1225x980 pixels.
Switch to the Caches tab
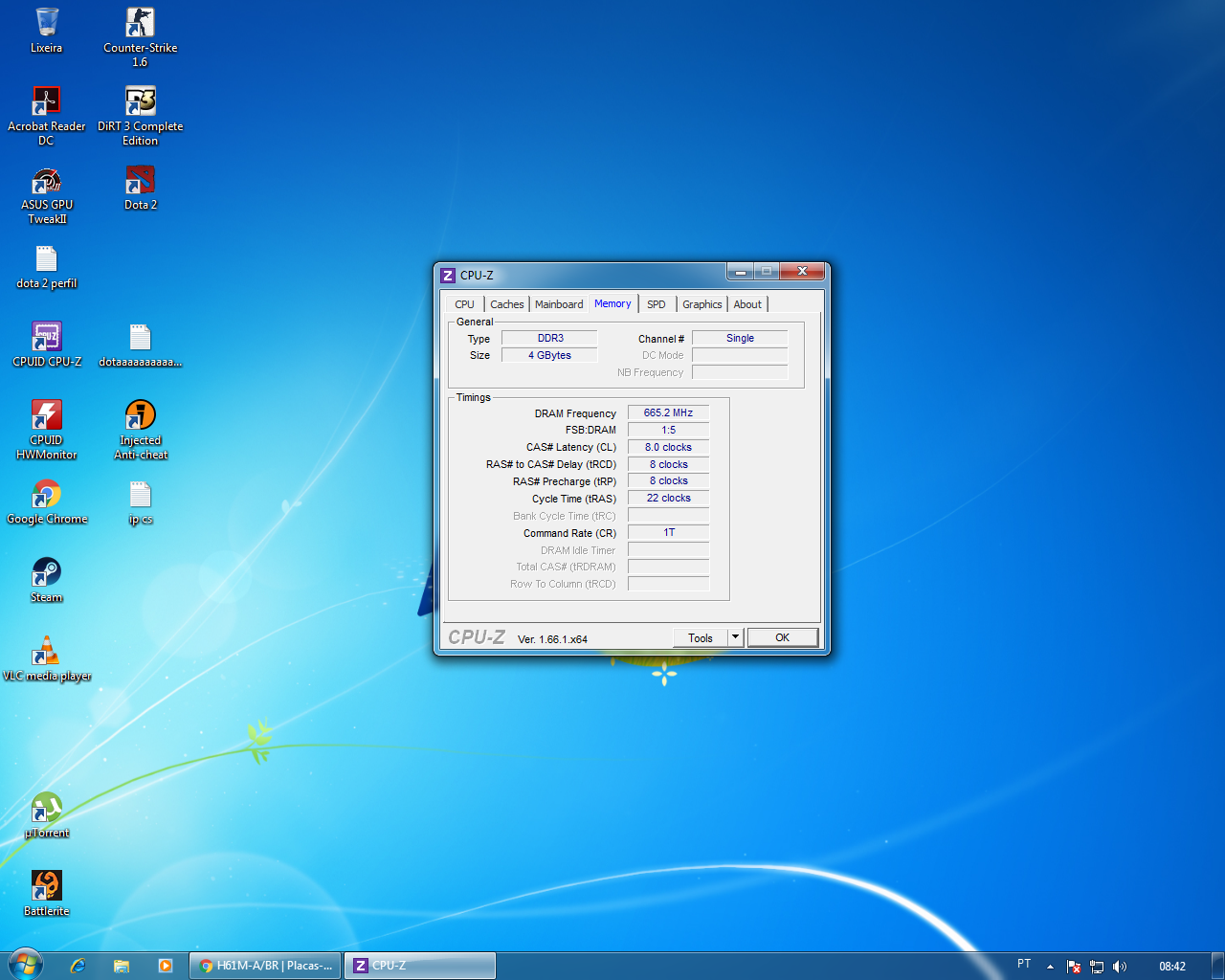(507, 304)
